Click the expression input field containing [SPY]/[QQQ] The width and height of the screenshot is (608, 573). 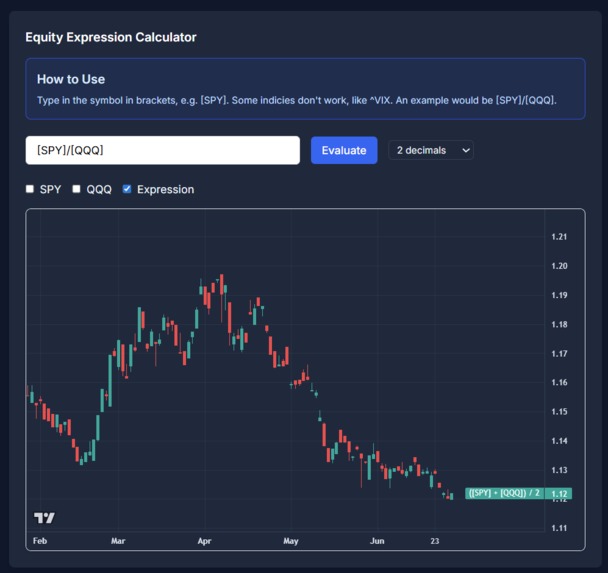(162, 150)
